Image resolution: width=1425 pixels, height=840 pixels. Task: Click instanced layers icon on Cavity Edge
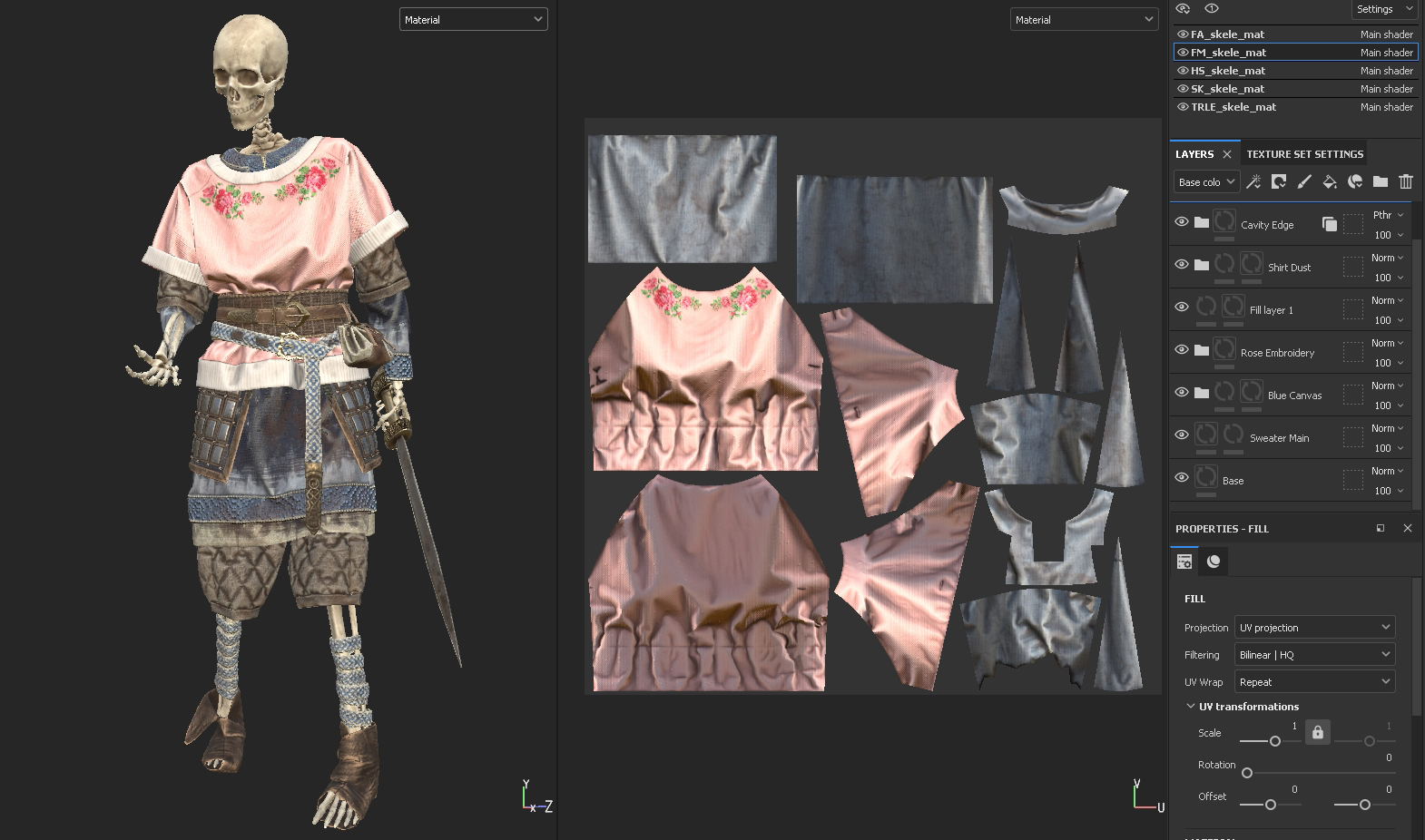tap(1330, 224)
